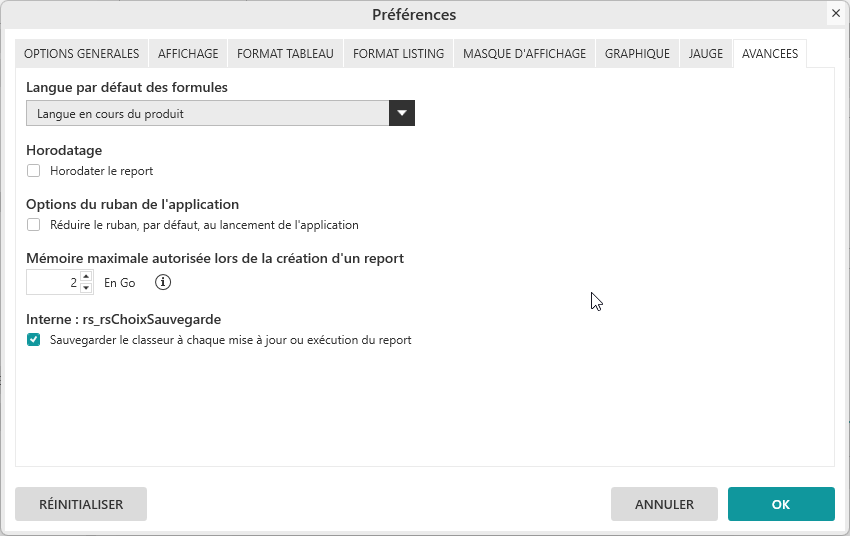
Task: Show the JAUGE tab
Action: [706, 54]
